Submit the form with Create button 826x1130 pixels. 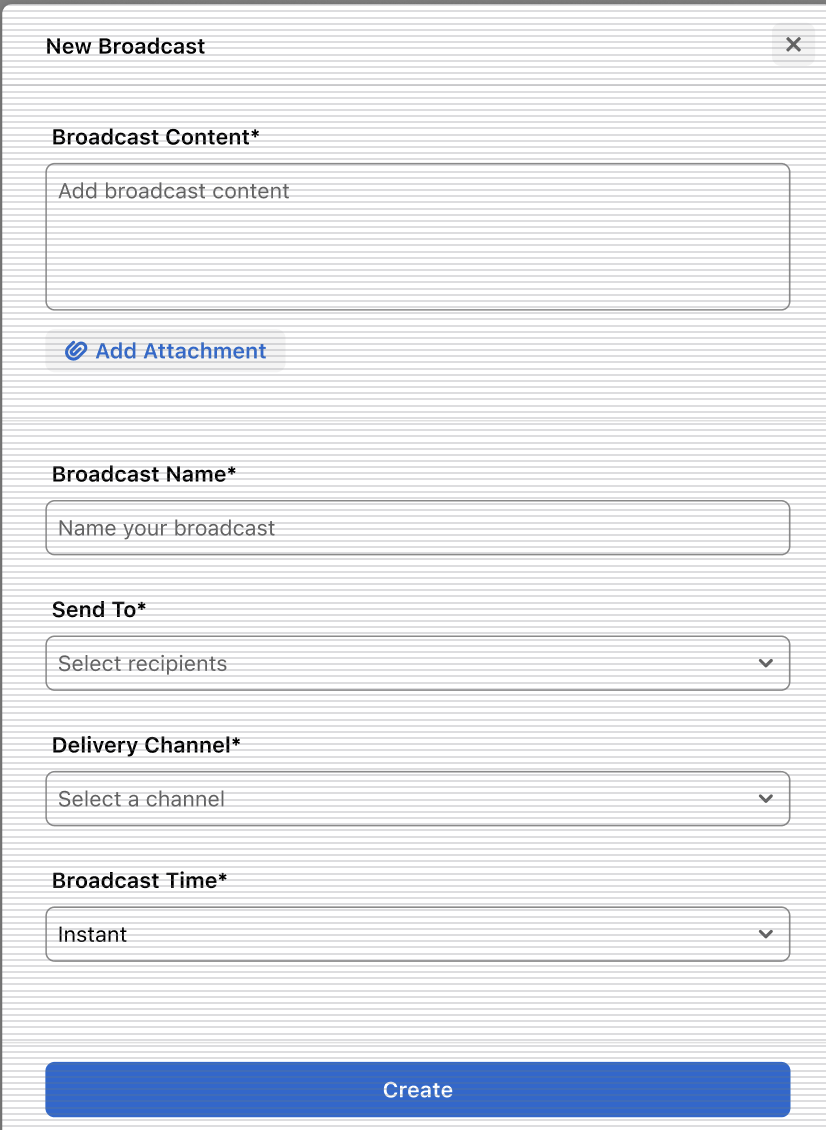(417, 1090)
